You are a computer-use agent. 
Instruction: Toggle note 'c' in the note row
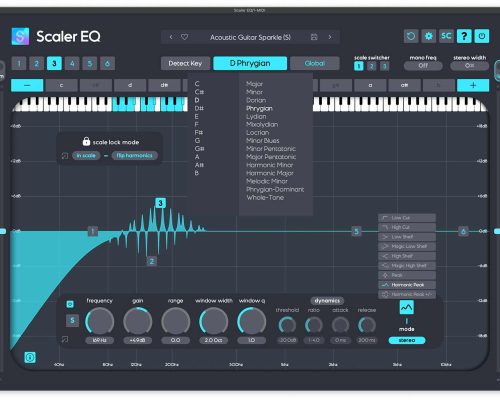click(61, 85)
